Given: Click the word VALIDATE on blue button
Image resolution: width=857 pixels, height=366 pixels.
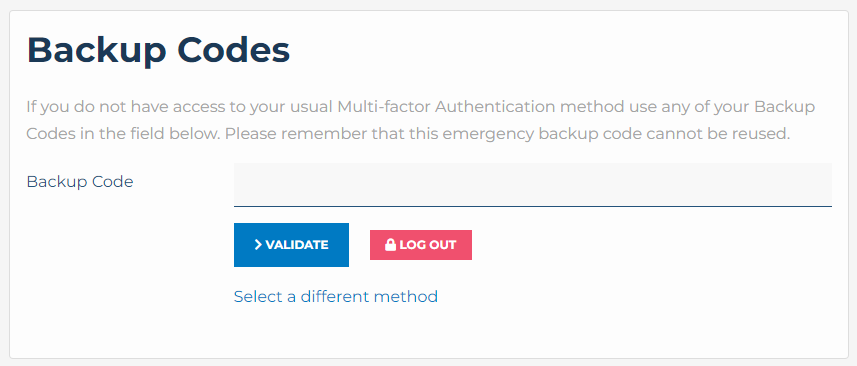Looking at the screenshot, I should click(297, 245).
